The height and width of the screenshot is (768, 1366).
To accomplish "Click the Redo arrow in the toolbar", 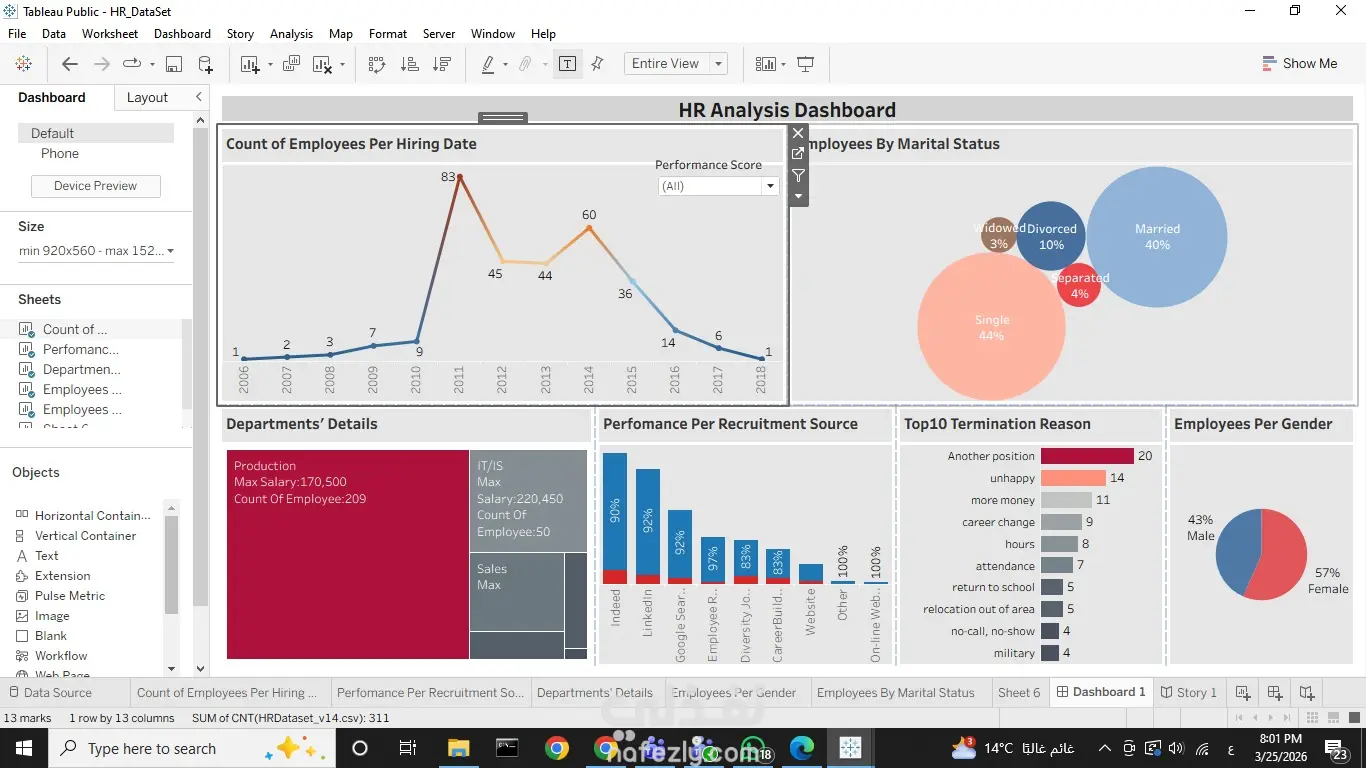I will pyautogui.click(x=101, y=64).
